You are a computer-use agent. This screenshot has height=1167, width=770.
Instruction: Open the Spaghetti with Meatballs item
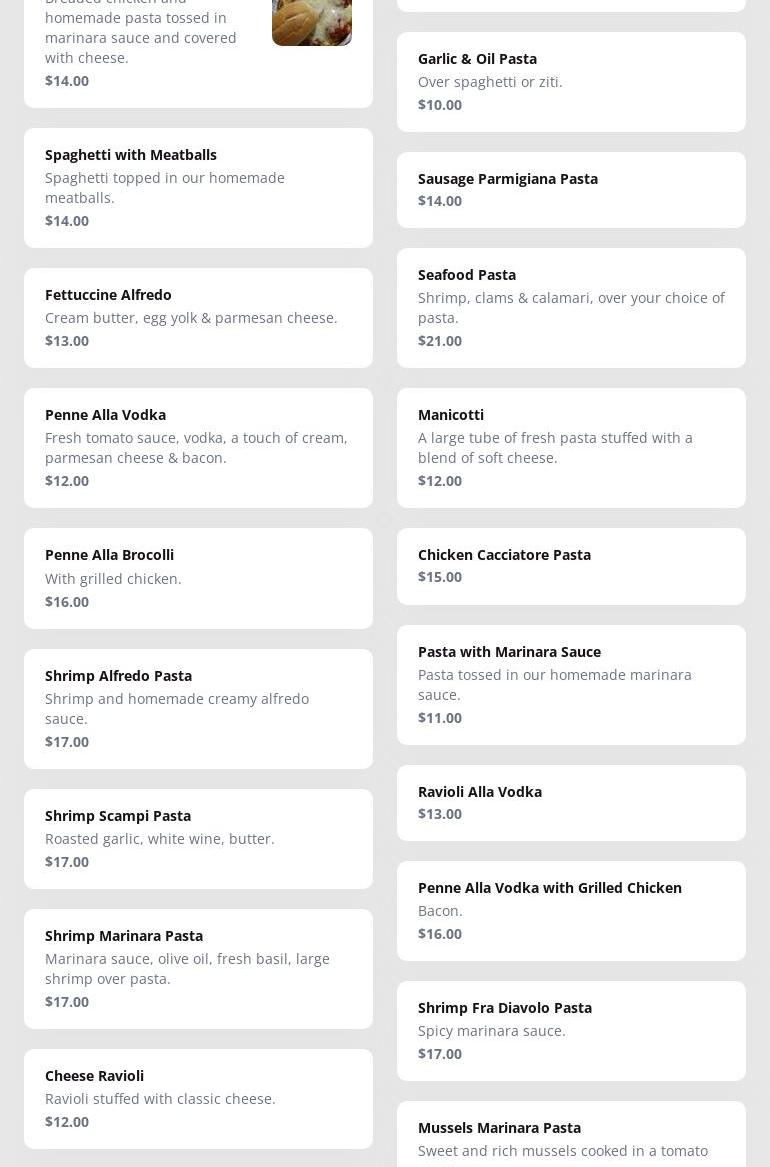198,187
